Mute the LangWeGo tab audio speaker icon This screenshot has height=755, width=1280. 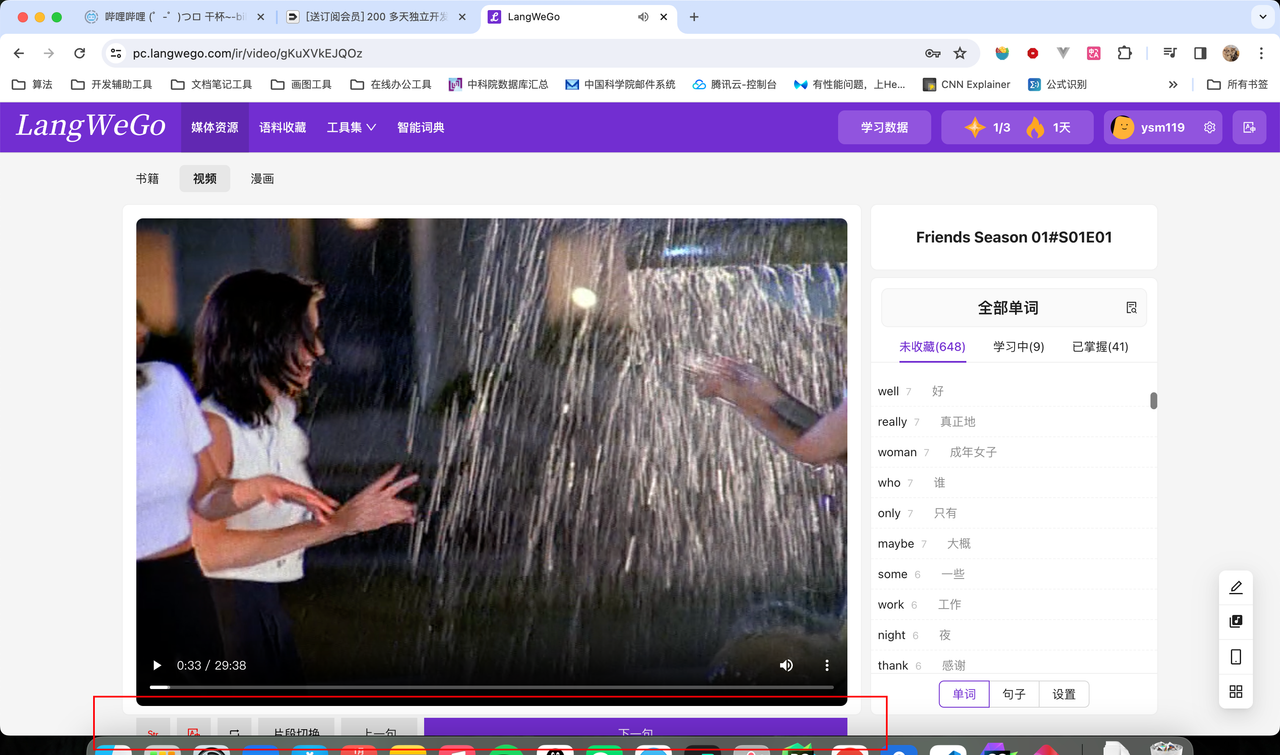pos(643,17)
